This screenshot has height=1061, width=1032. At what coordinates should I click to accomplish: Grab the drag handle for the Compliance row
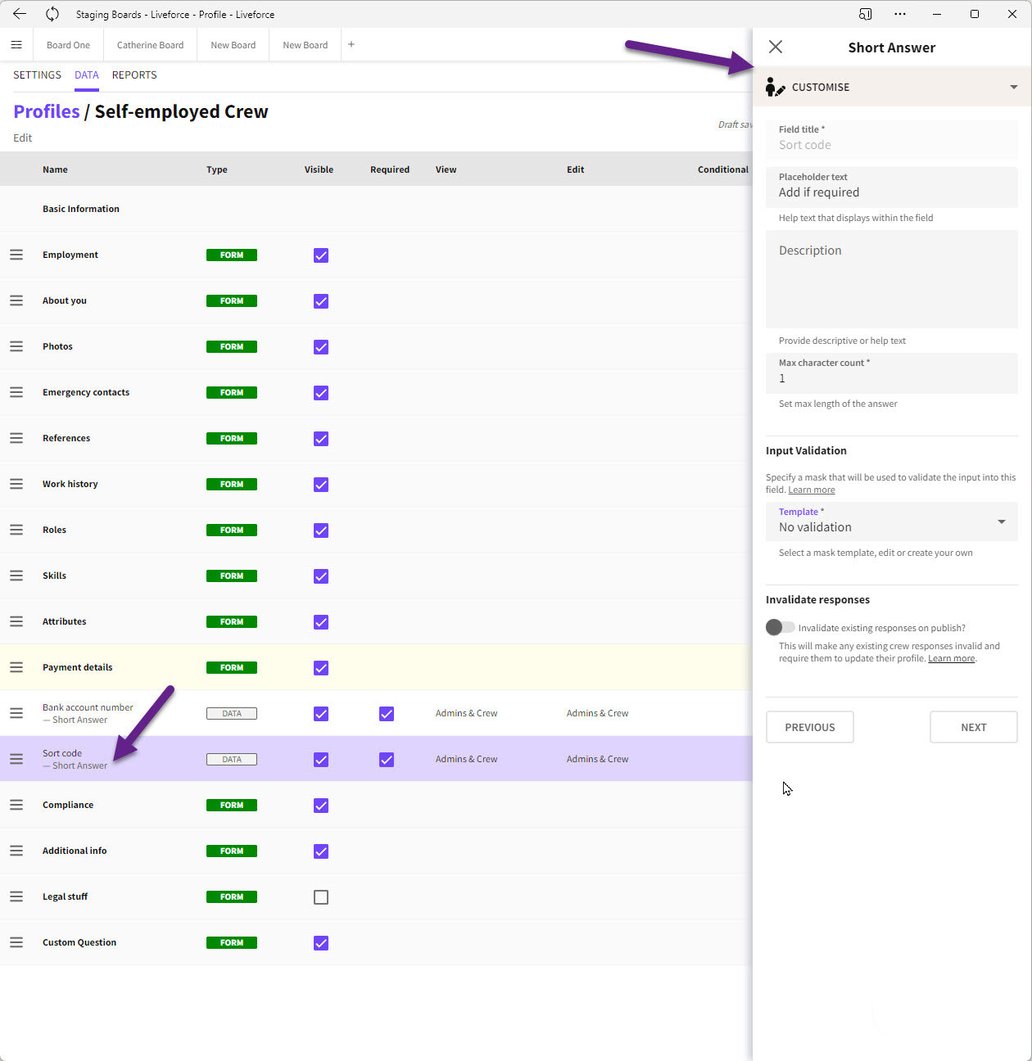tap(16, 804)
